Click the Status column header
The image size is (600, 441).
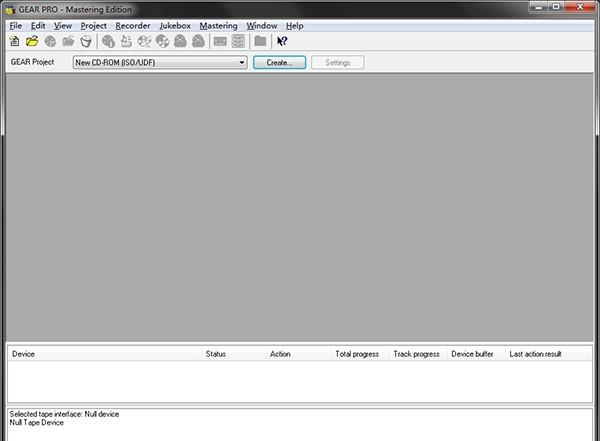tap(233, 354)
